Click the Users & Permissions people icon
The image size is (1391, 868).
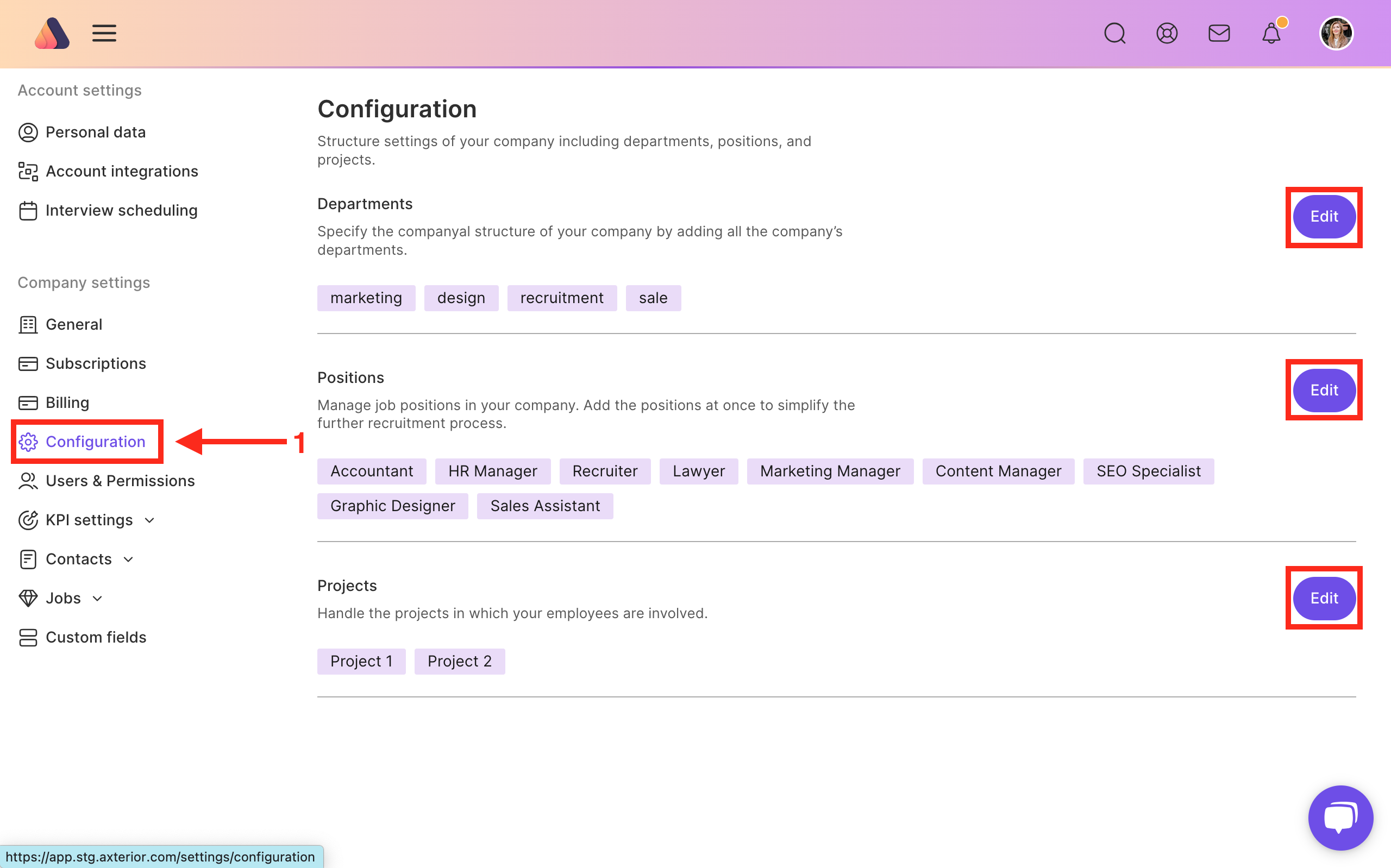point(28,481)
